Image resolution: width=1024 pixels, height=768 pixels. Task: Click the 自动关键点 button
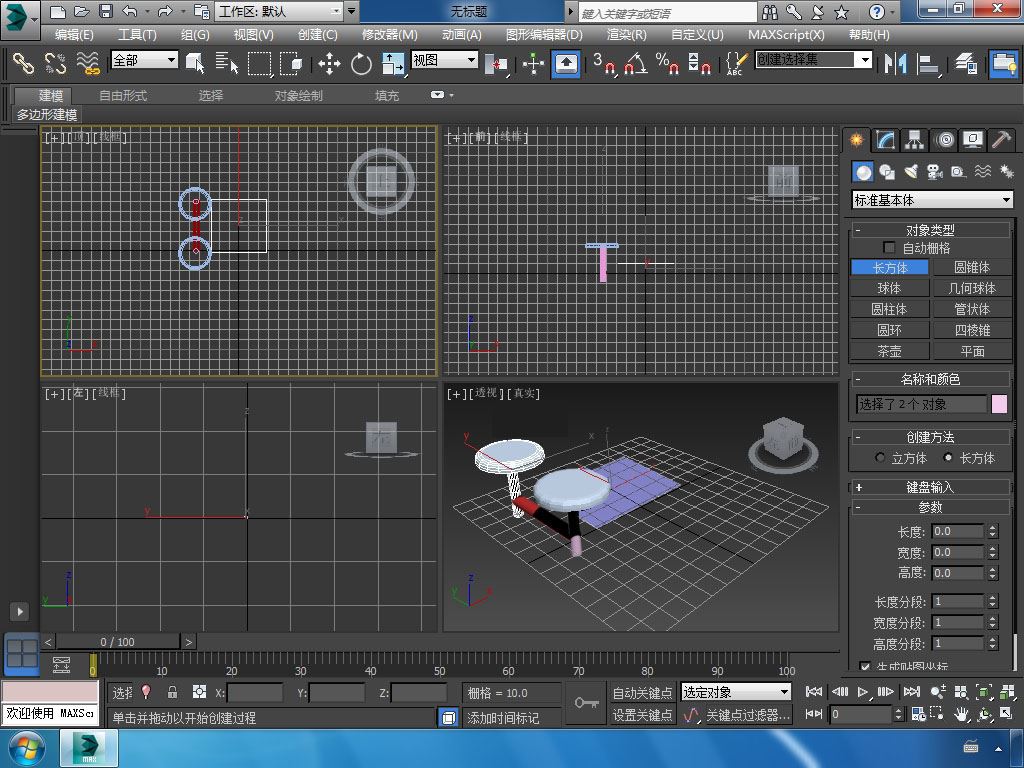click(642, 692)
